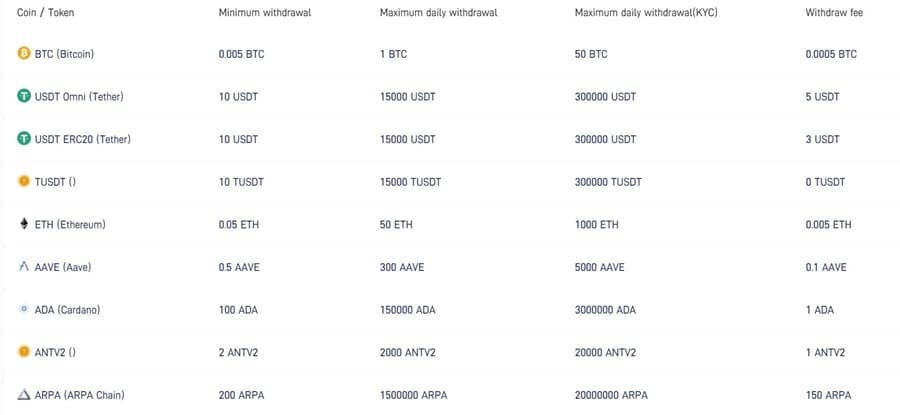Click the Maximum daily withdrawal header
The width and height of the screenshot is (900, 415).
438,13
